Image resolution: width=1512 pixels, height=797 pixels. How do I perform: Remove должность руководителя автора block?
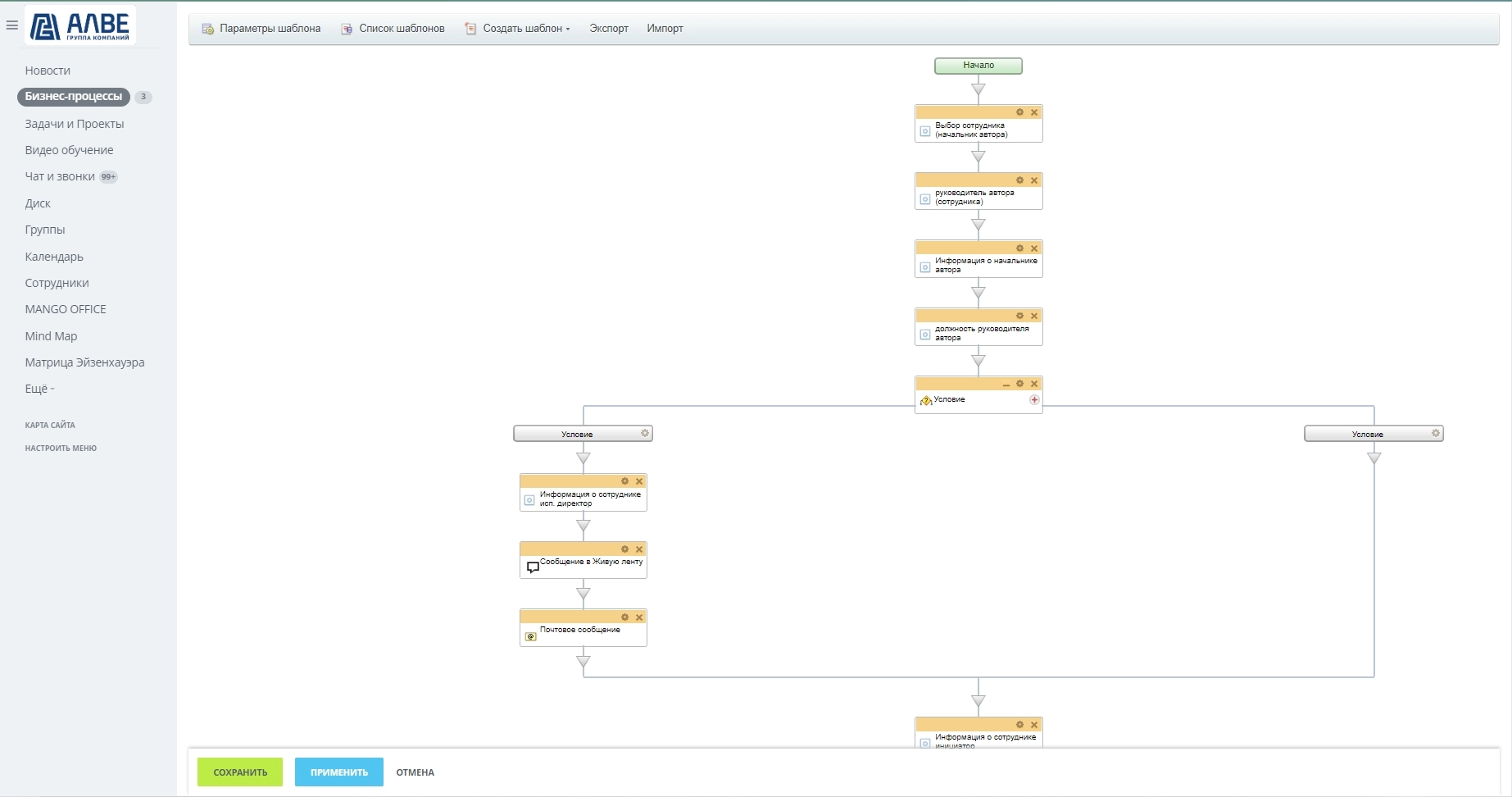pyautogui.click(x=1034, y=317)
